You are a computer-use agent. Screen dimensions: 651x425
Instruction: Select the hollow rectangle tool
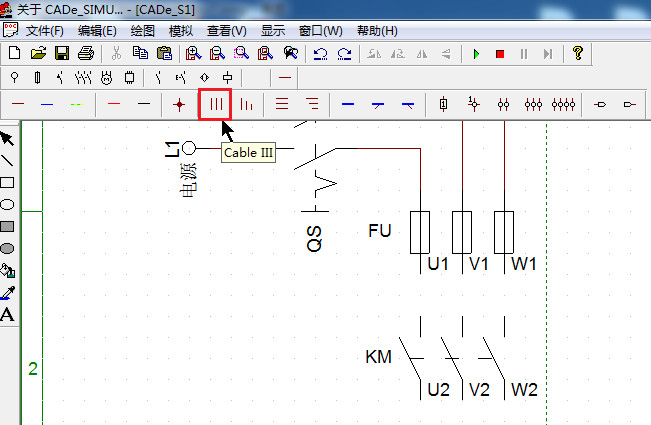point(7,183)
